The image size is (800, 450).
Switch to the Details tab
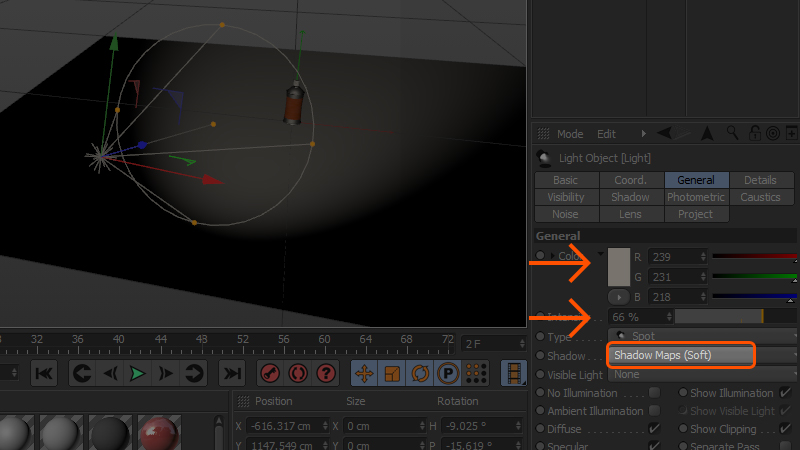(x=760, y=180)
